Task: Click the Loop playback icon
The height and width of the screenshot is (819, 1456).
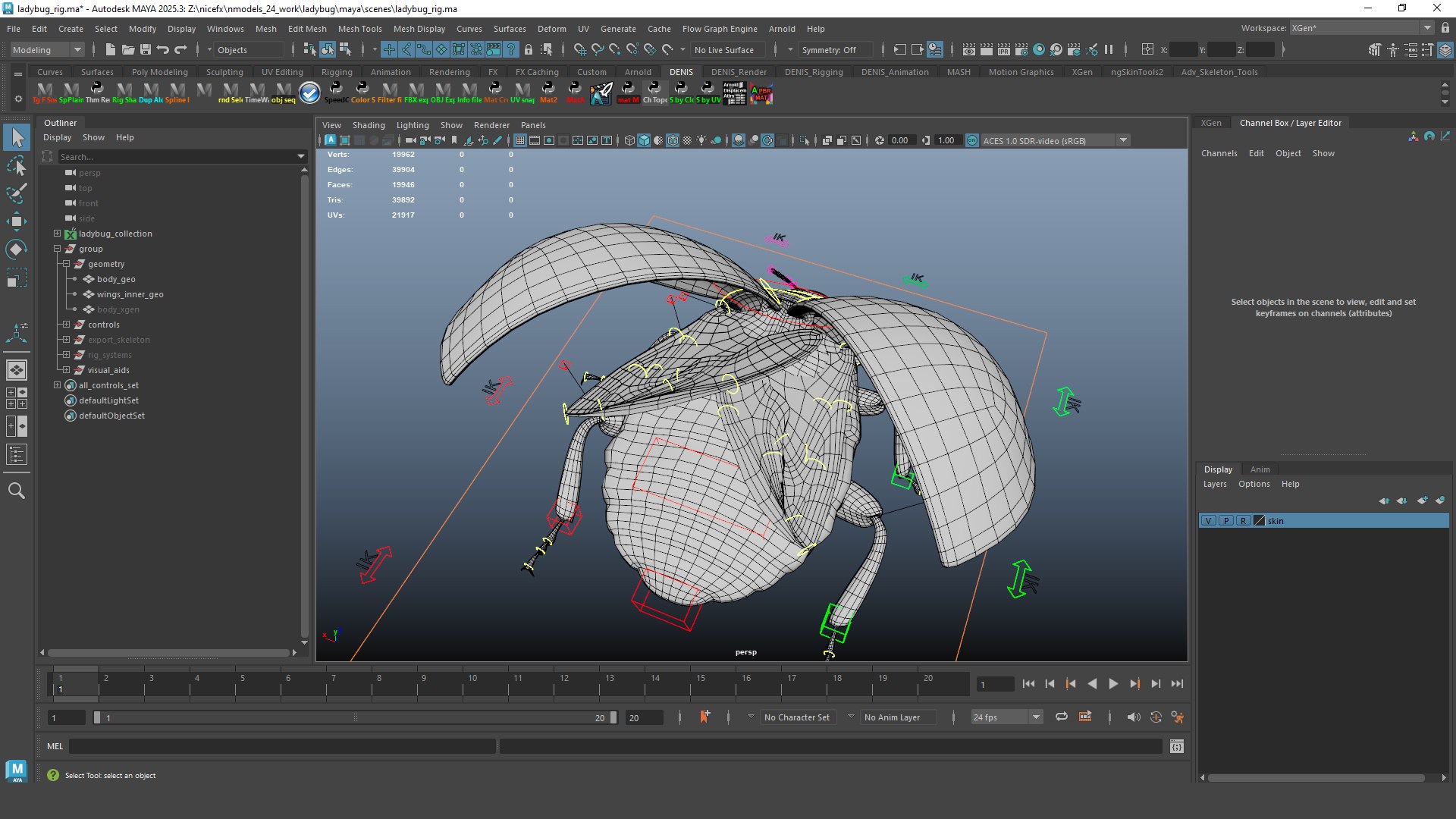Action: pyautogui.click(x=1061, y=717)
